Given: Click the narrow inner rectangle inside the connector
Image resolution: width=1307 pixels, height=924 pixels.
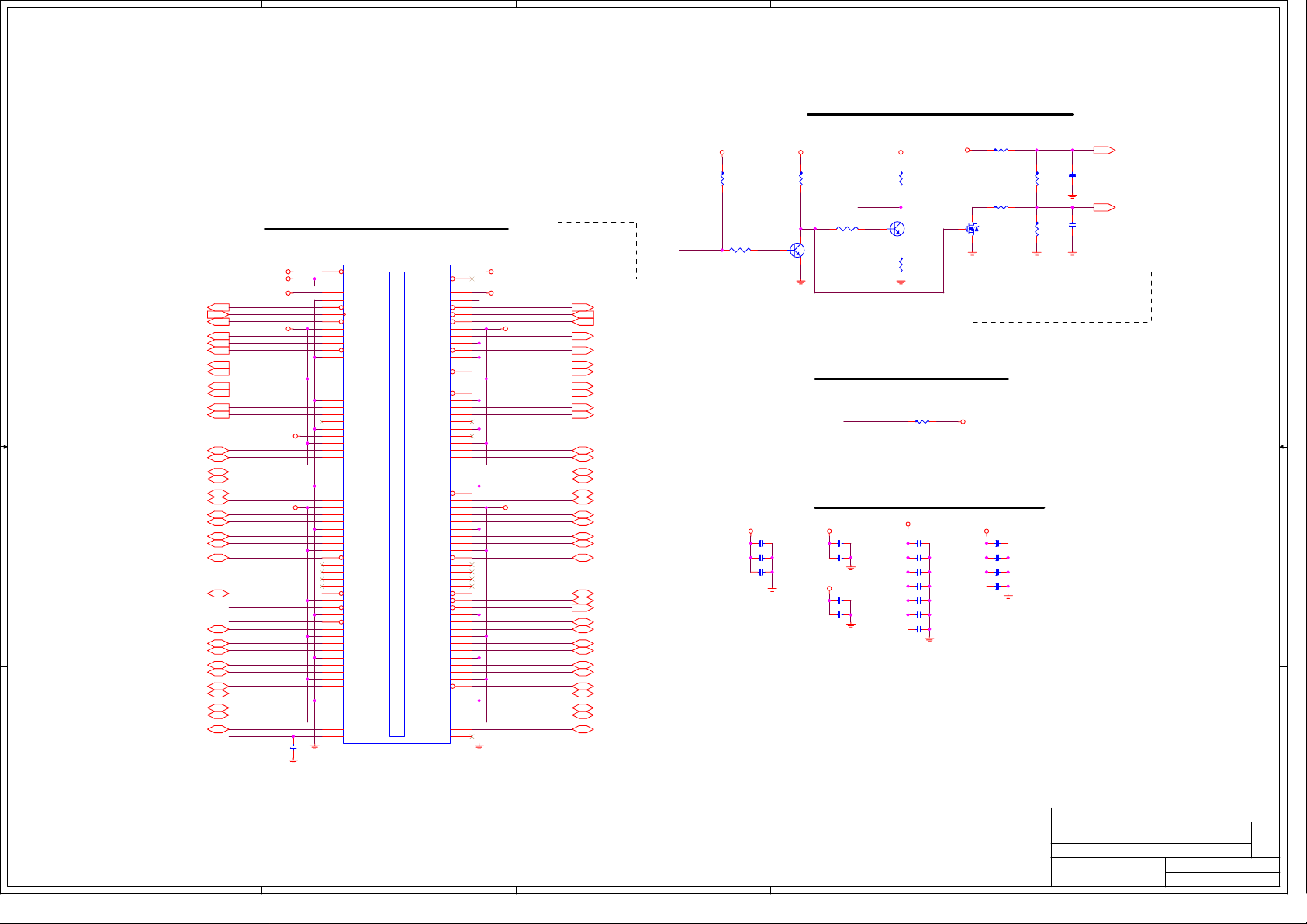Looking at the screenshot, I should pos(397,504).
